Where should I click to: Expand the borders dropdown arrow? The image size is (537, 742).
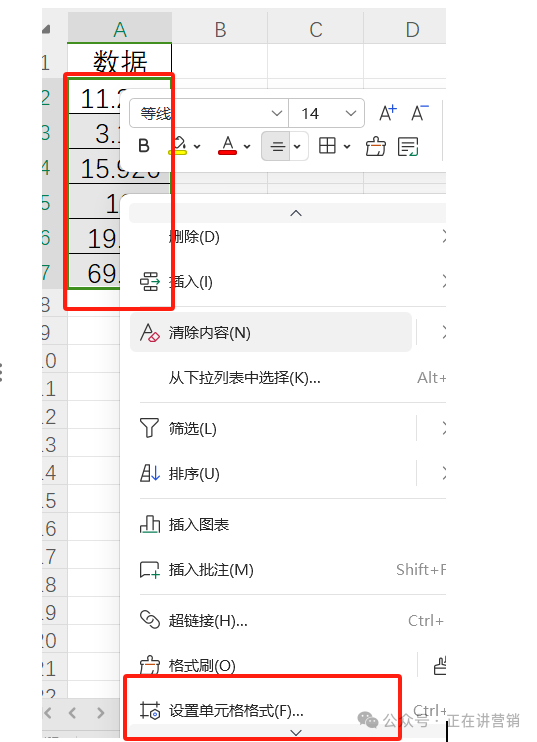[347, 147]
